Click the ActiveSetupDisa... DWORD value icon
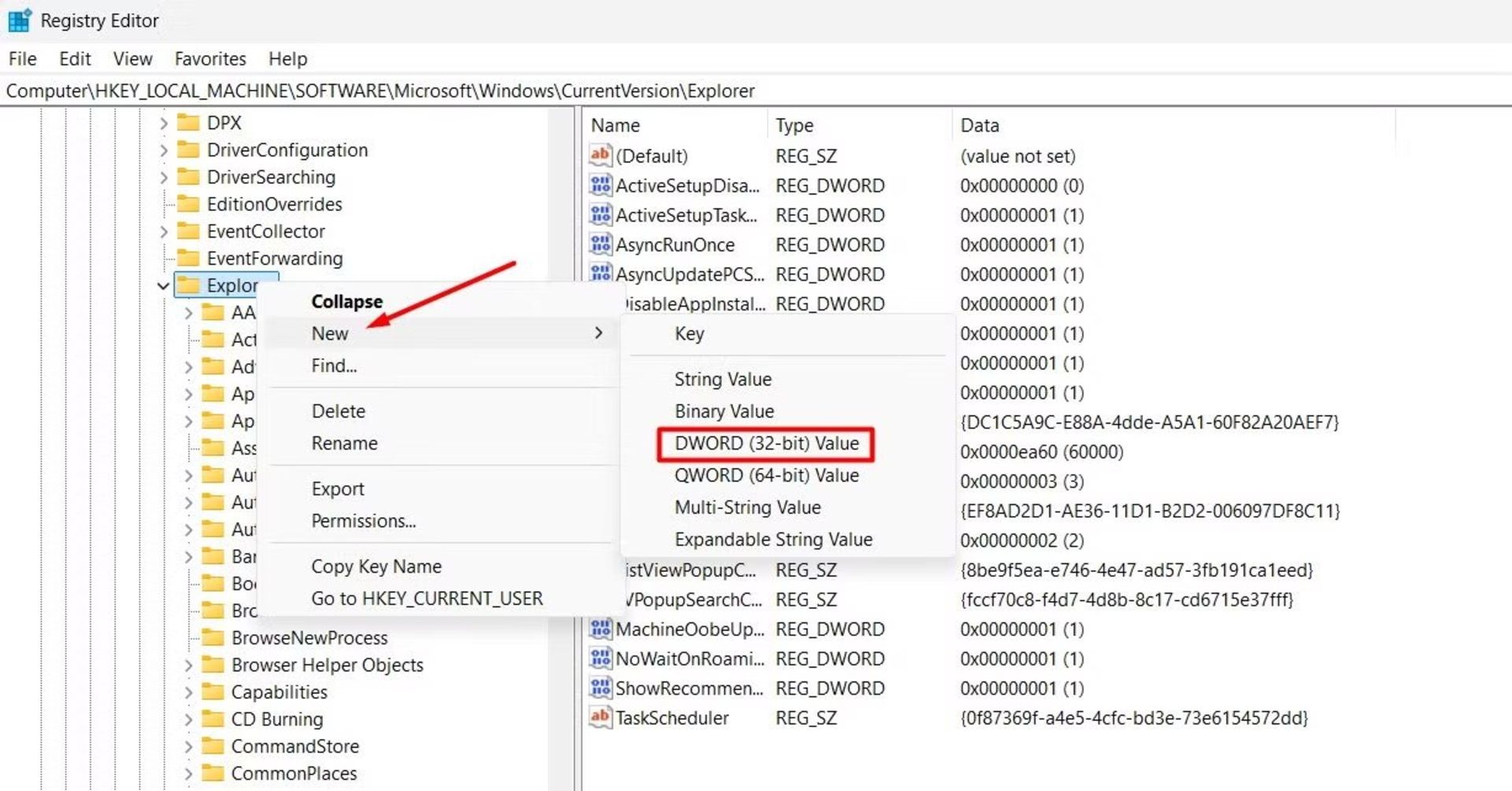Screen dimensions: 1512x791 tap(600, 185)
